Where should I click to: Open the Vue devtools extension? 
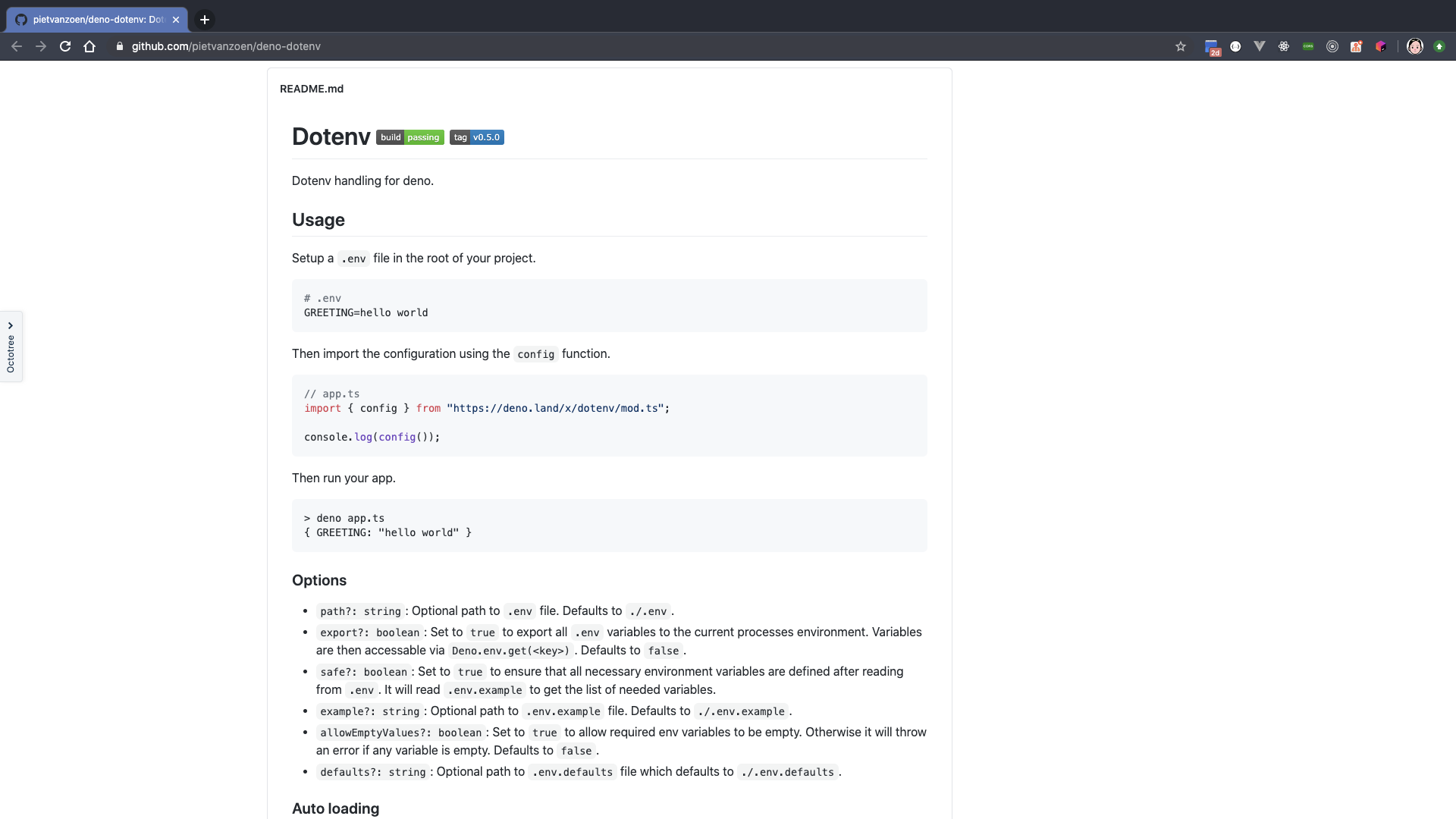pos(1260,46)
